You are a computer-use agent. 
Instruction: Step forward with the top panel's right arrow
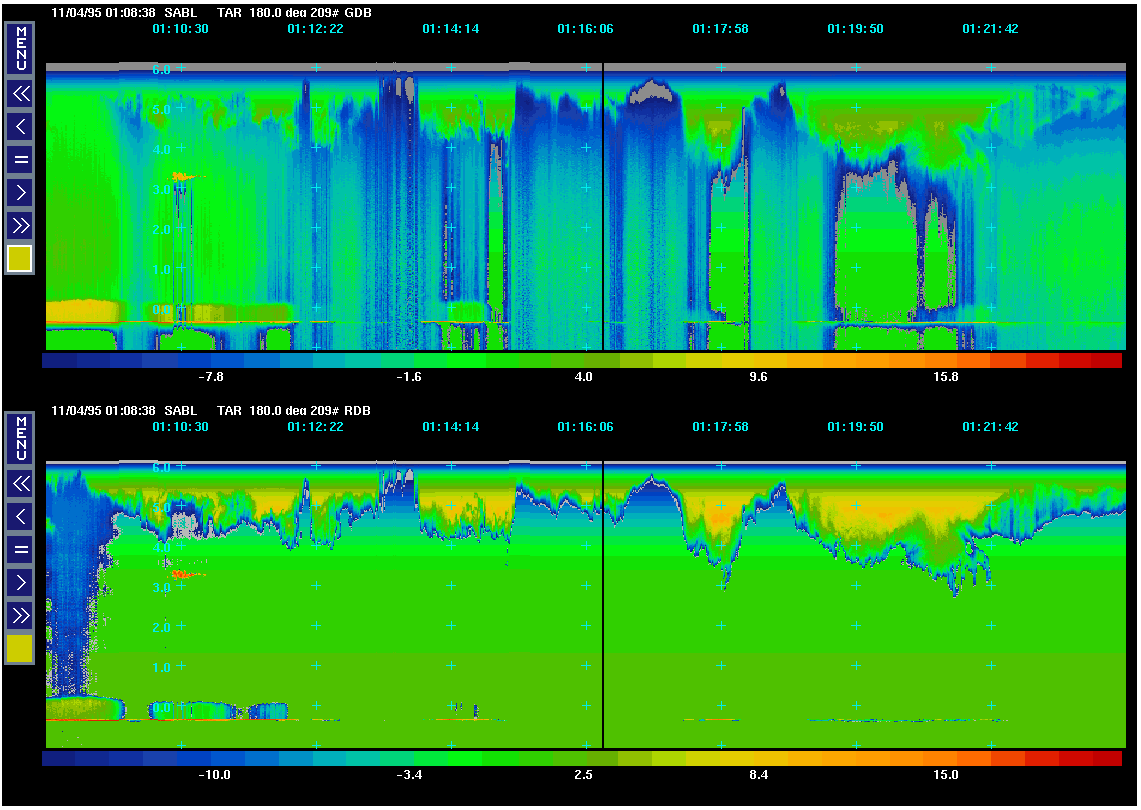pos(20,192)
